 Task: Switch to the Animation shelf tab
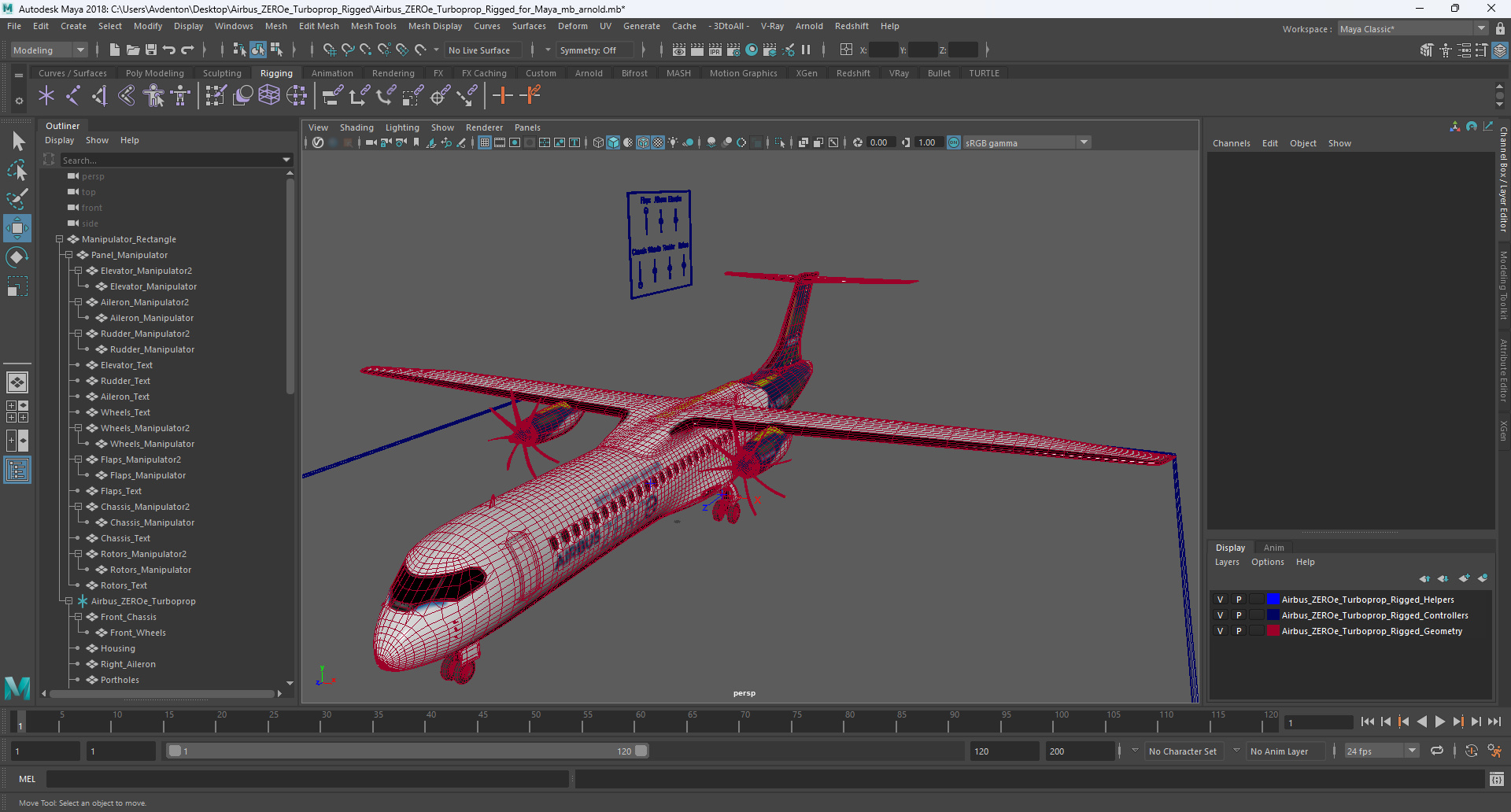pos(332,73)
